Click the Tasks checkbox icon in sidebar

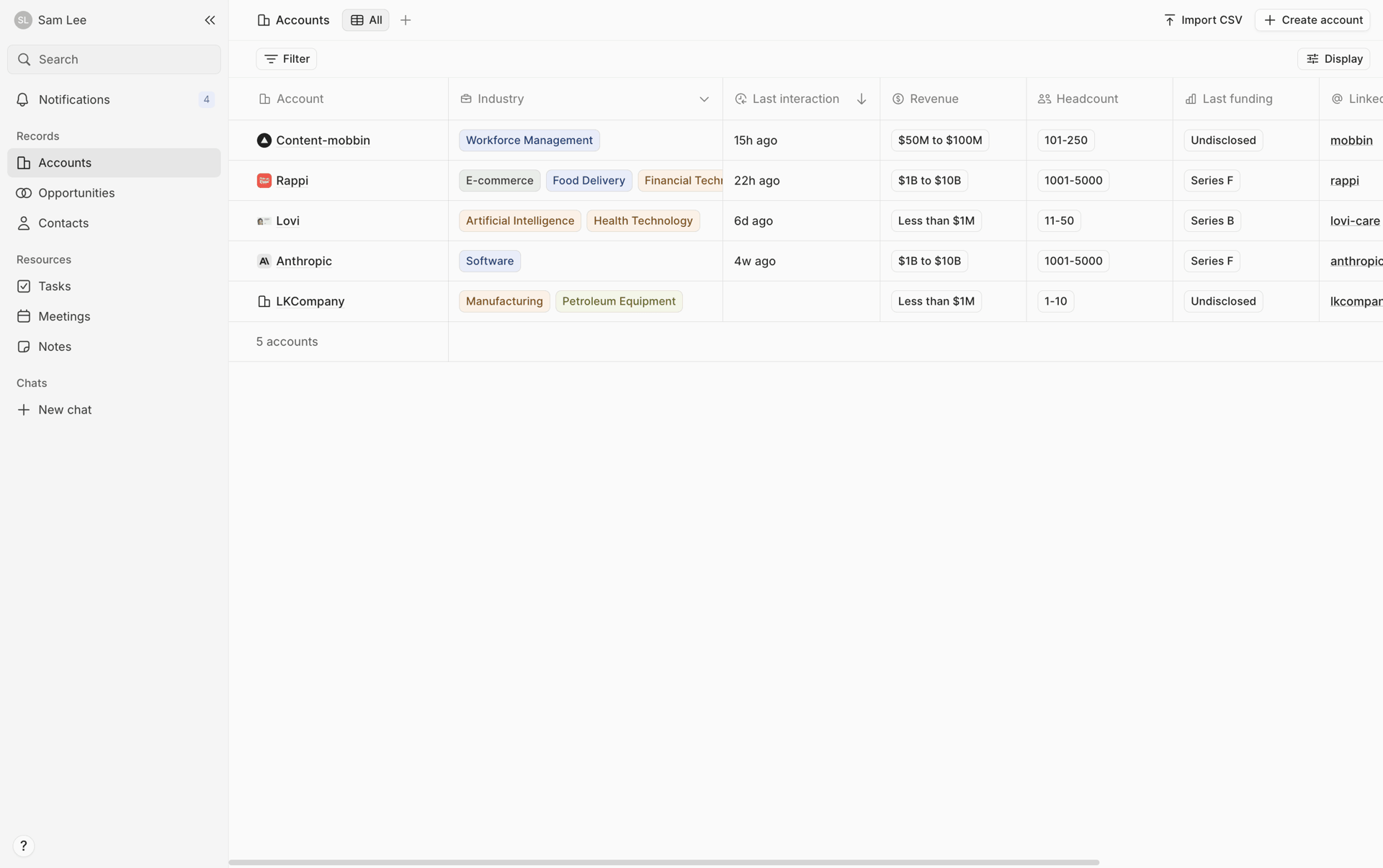[24, 287]
